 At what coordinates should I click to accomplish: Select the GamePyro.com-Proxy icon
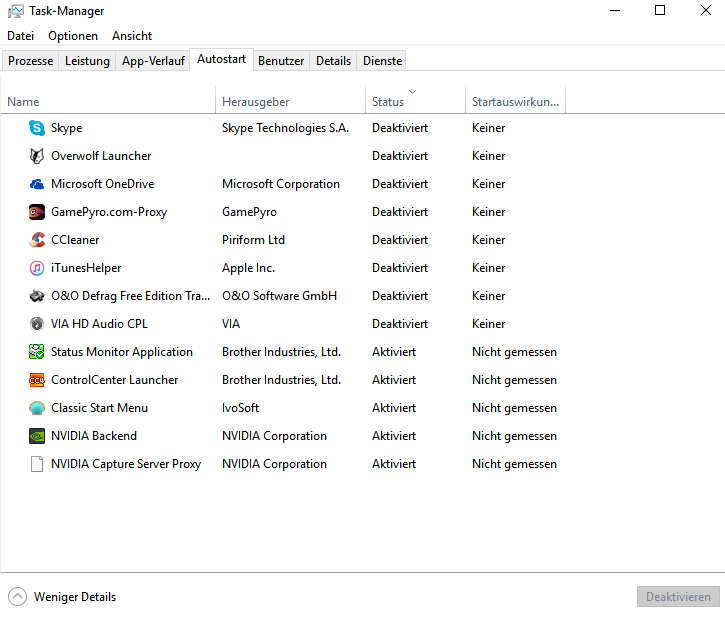coord(37,212)
